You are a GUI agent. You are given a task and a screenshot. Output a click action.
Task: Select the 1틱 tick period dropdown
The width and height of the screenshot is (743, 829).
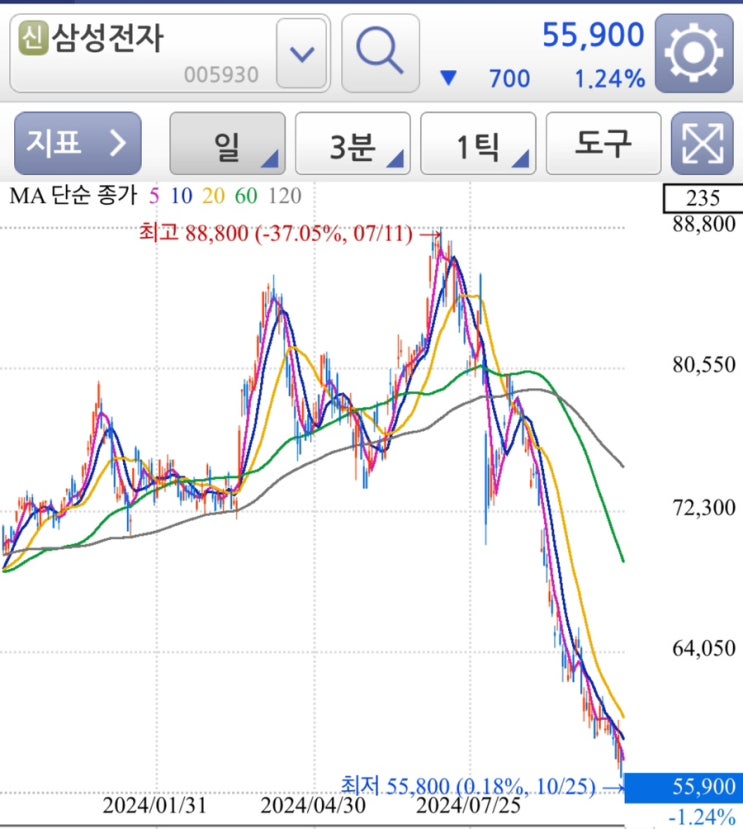tap(478, 143)
